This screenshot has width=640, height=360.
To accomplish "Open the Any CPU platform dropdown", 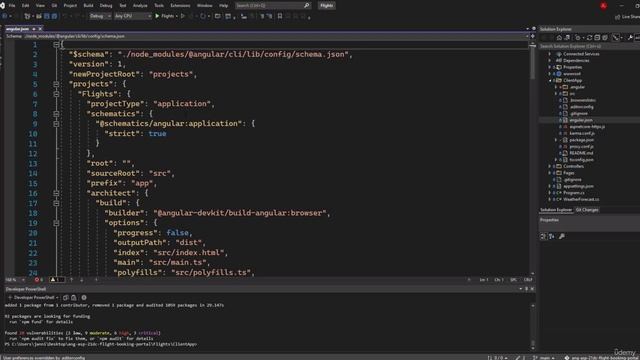I will coord(132,16).
